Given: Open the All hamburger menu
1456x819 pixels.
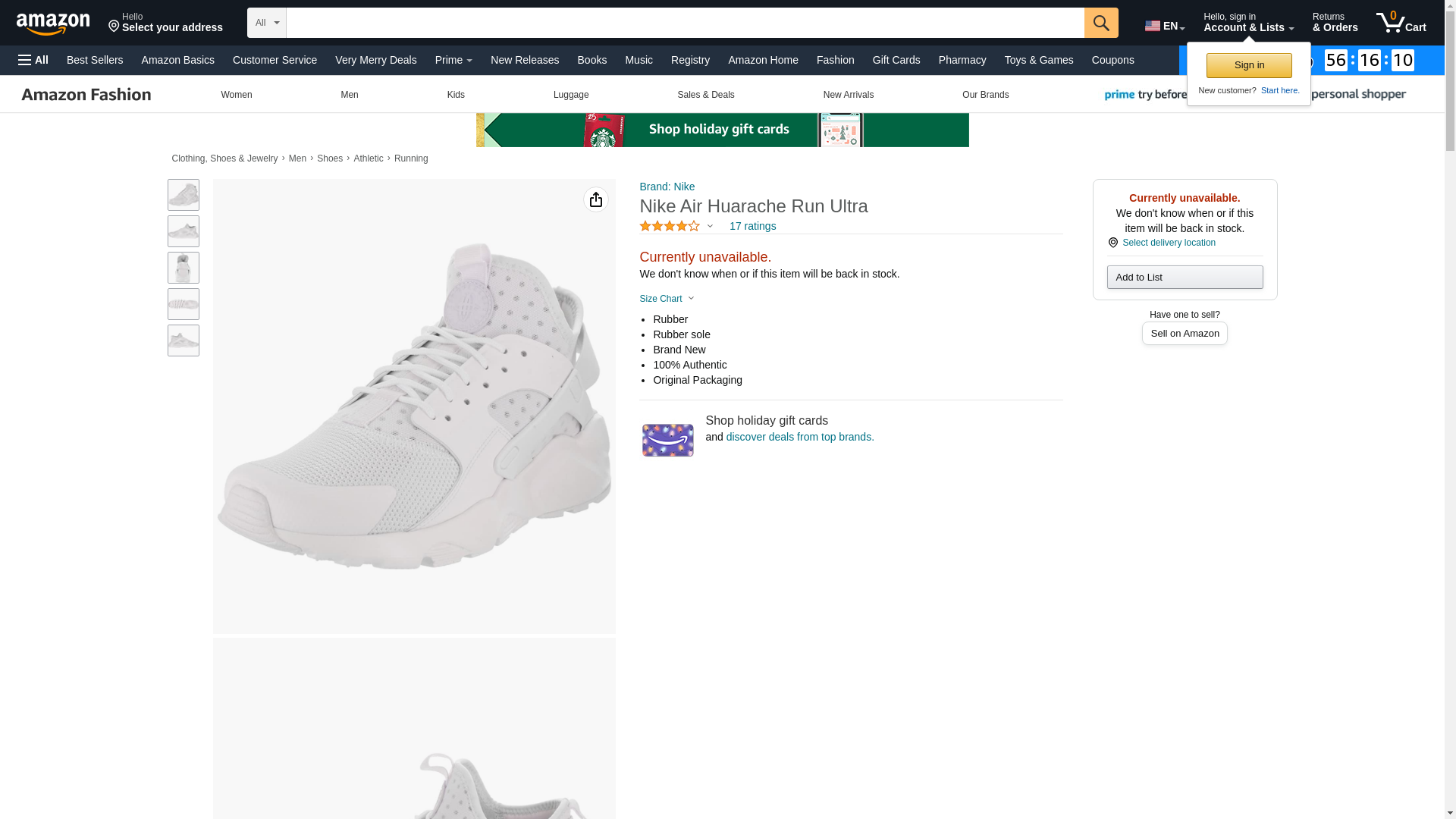Looking at the screenshot, I should coord(33,60).
